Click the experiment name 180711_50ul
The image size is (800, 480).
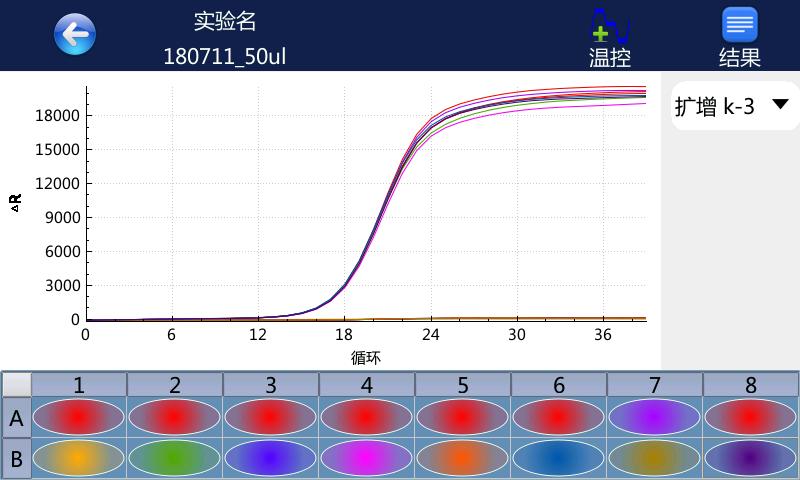pyautogui.click(x=225, y=56)
